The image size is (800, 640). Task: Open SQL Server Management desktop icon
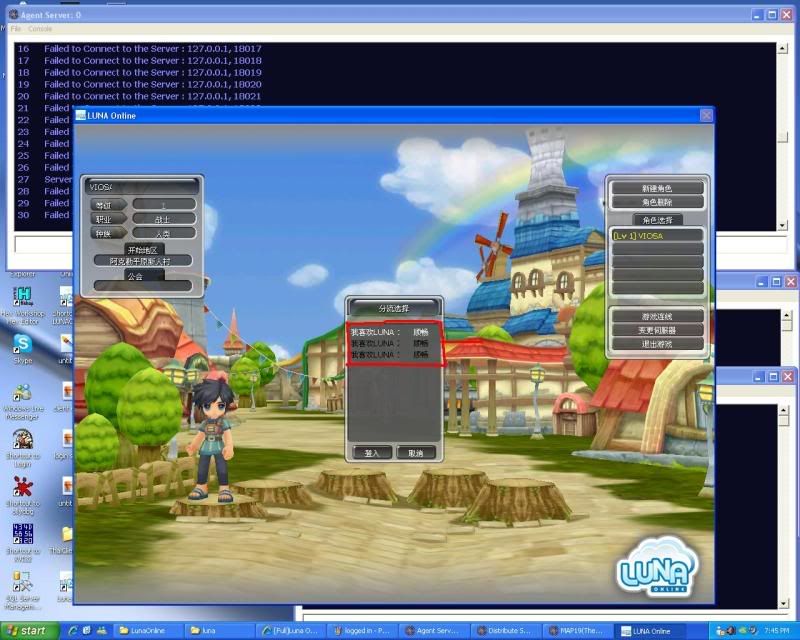tap(22, 583)
